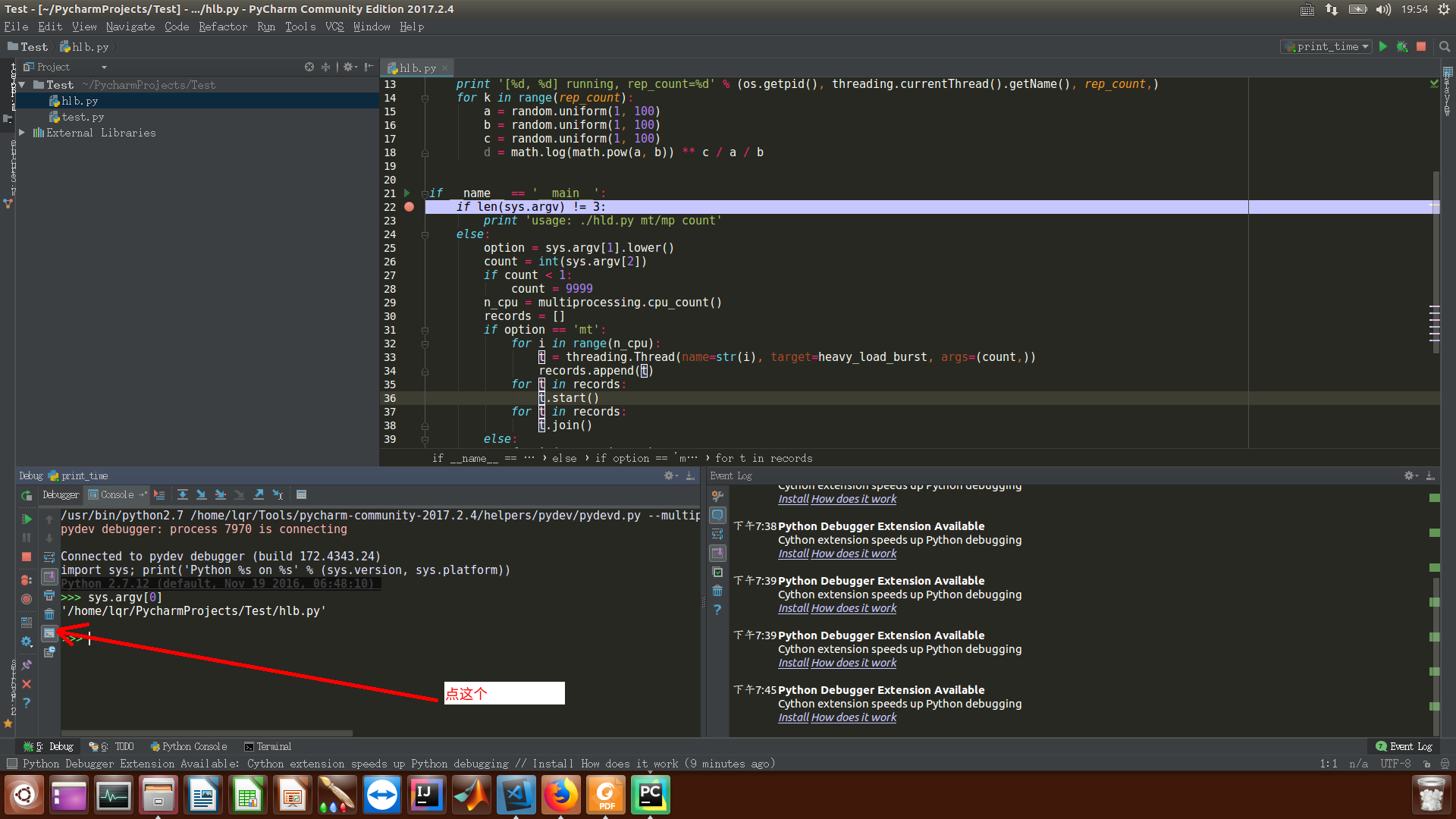Open the VCS menu
This screenshot has width=1456, height=819.
(334, 27)
